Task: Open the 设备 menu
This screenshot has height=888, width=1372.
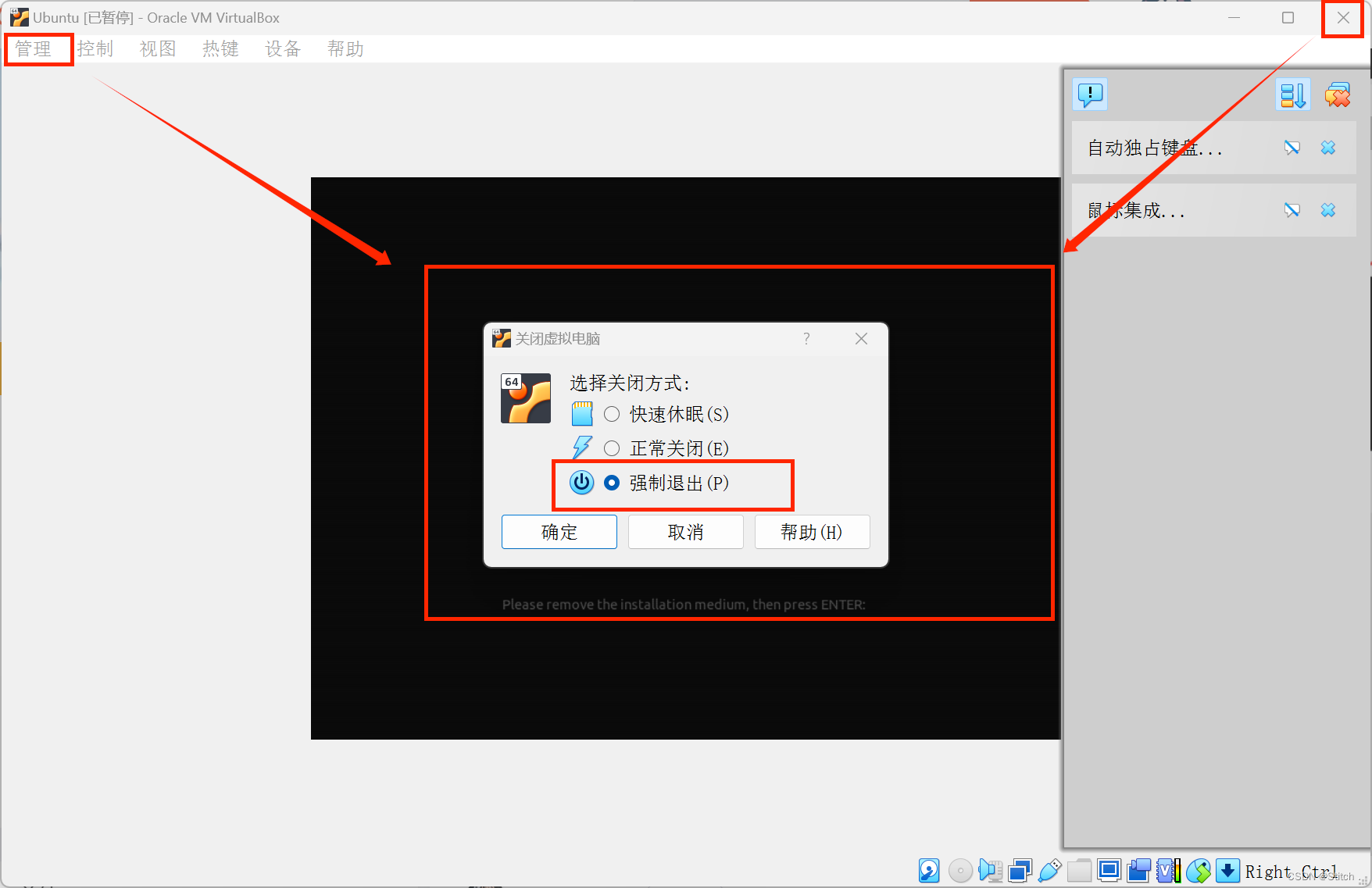Action: 283,49
